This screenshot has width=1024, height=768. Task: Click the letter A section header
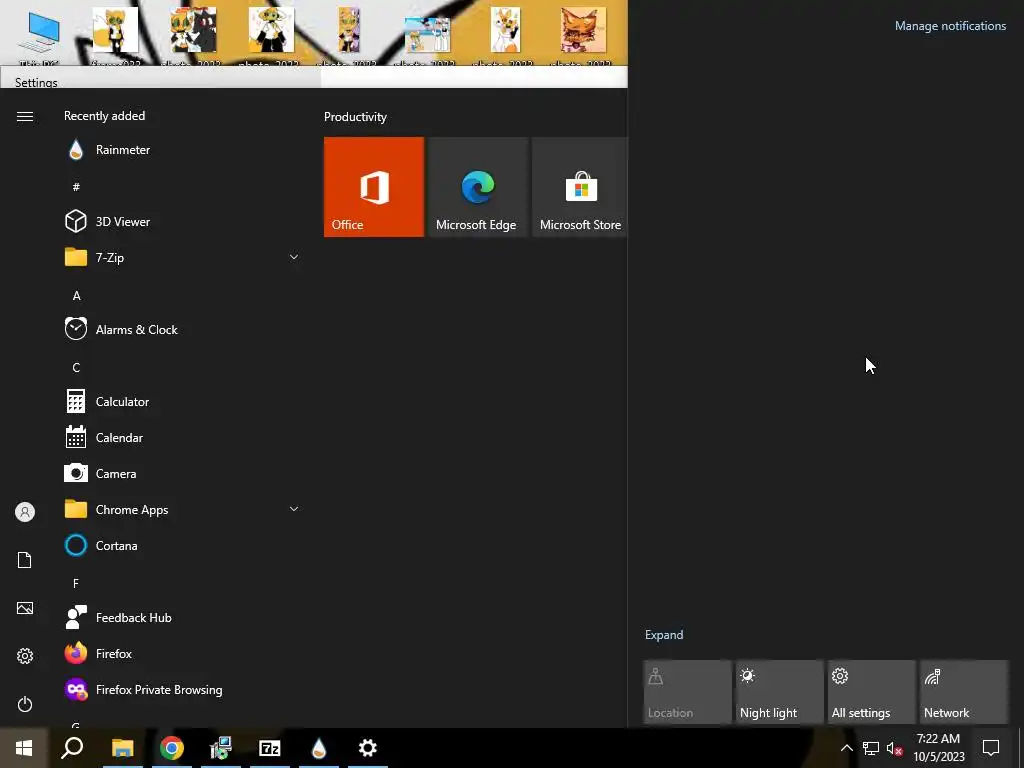(76, 296)
